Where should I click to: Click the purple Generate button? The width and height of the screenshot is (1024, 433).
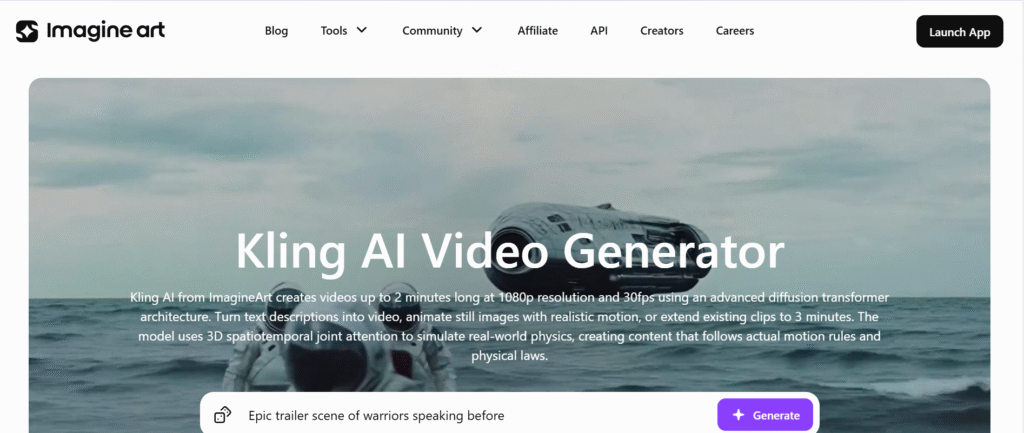pos(765,415)
